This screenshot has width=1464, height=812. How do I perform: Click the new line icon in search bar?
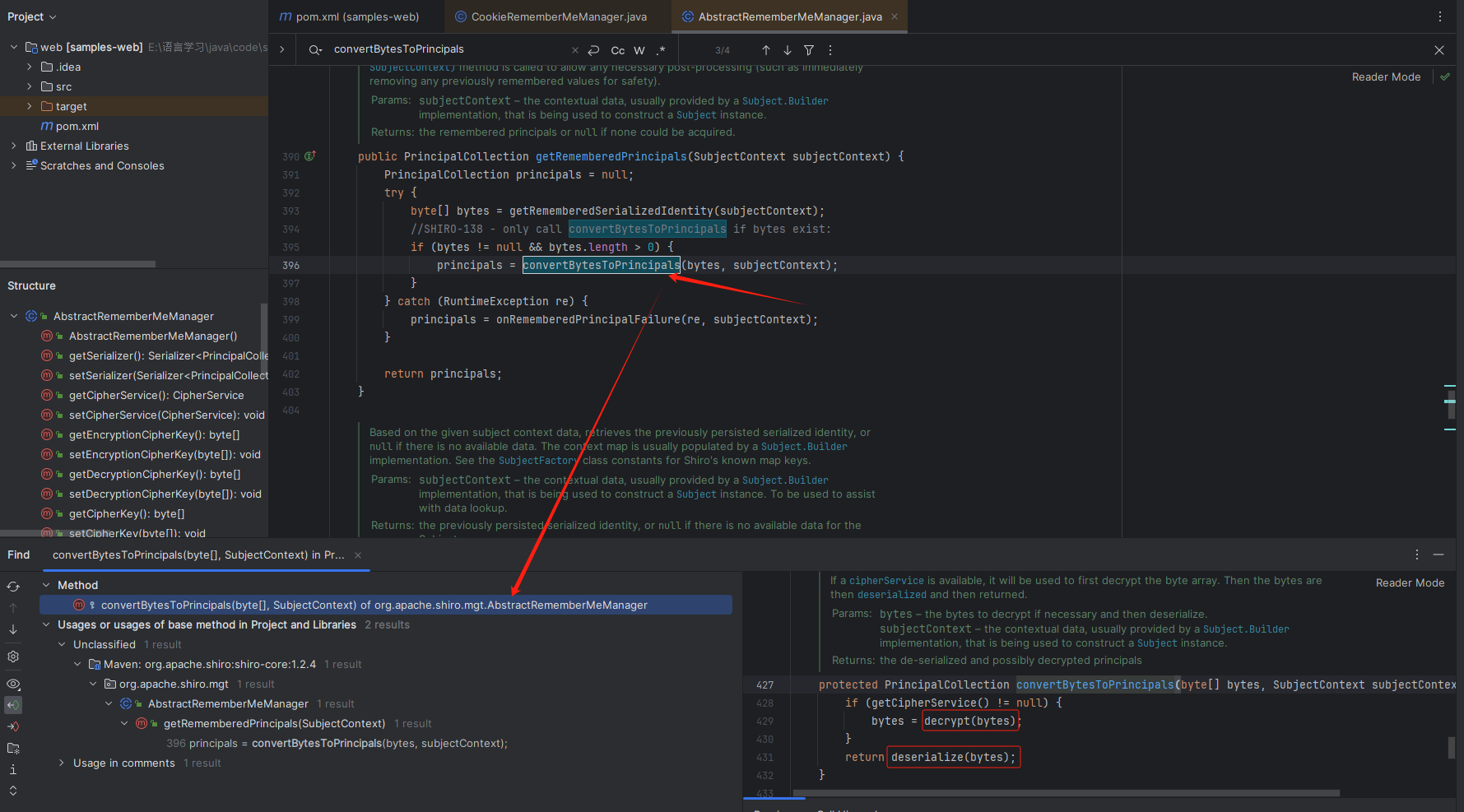593,50
